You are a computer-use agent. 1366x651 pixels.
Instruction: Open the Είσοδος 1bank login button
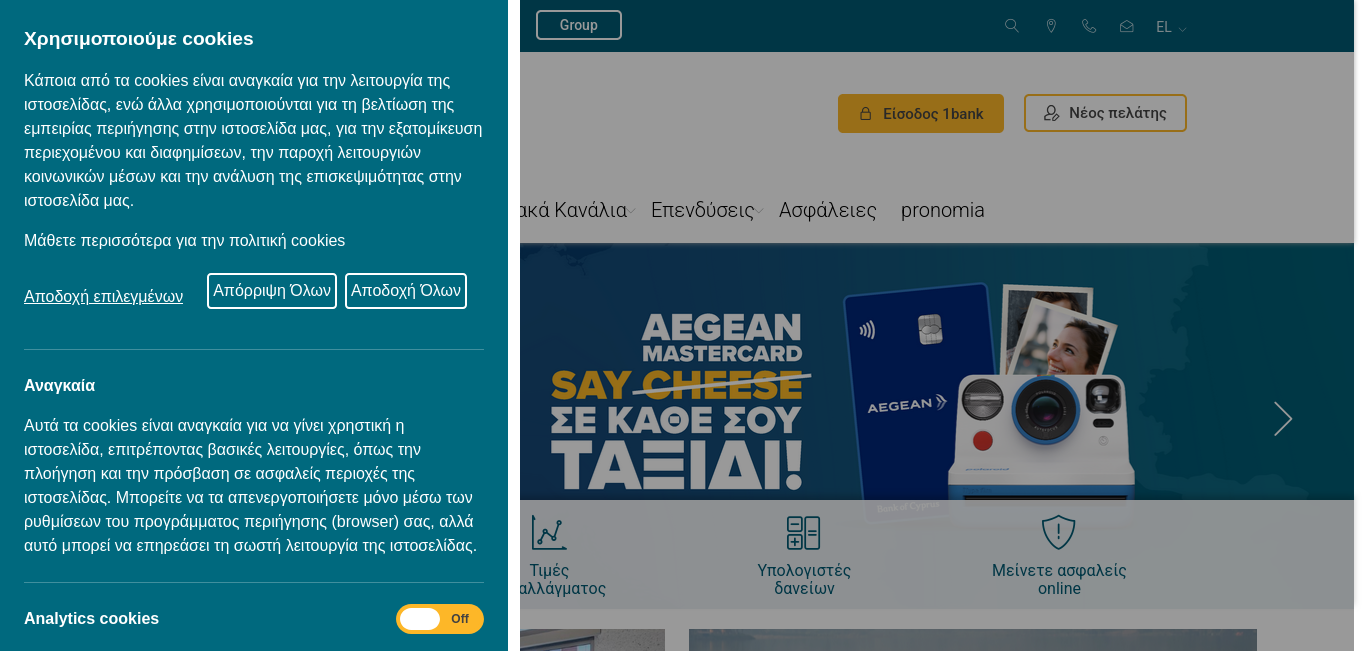pyautogui.click(x=921, y=113)
